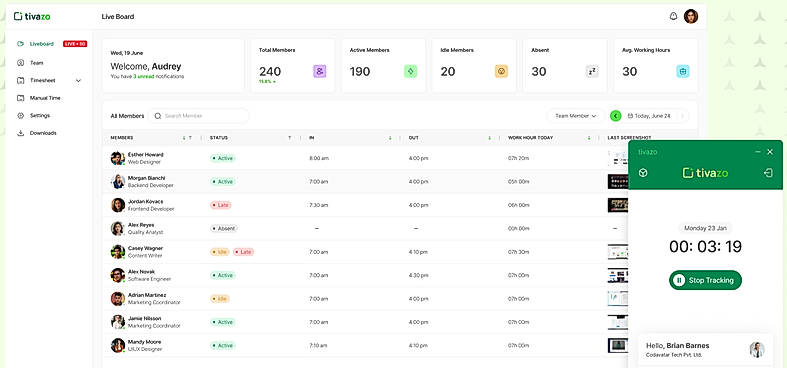Filter the Status column
Viewport: 787px width, 368px height.
click(x=290, y=138)
